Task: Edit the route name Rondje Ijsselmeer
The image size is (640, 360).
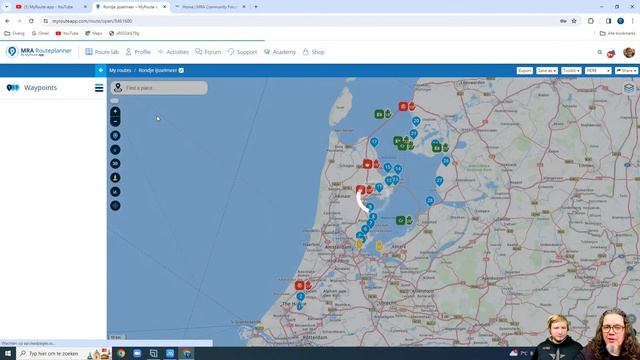Action: coord(181,70)
